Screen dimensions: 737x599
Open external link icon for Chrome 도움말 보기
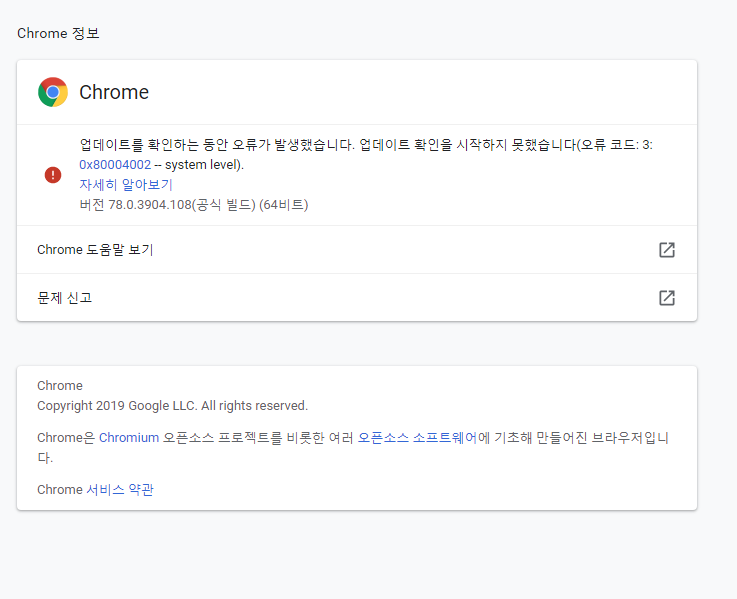[x=666, y=250]
